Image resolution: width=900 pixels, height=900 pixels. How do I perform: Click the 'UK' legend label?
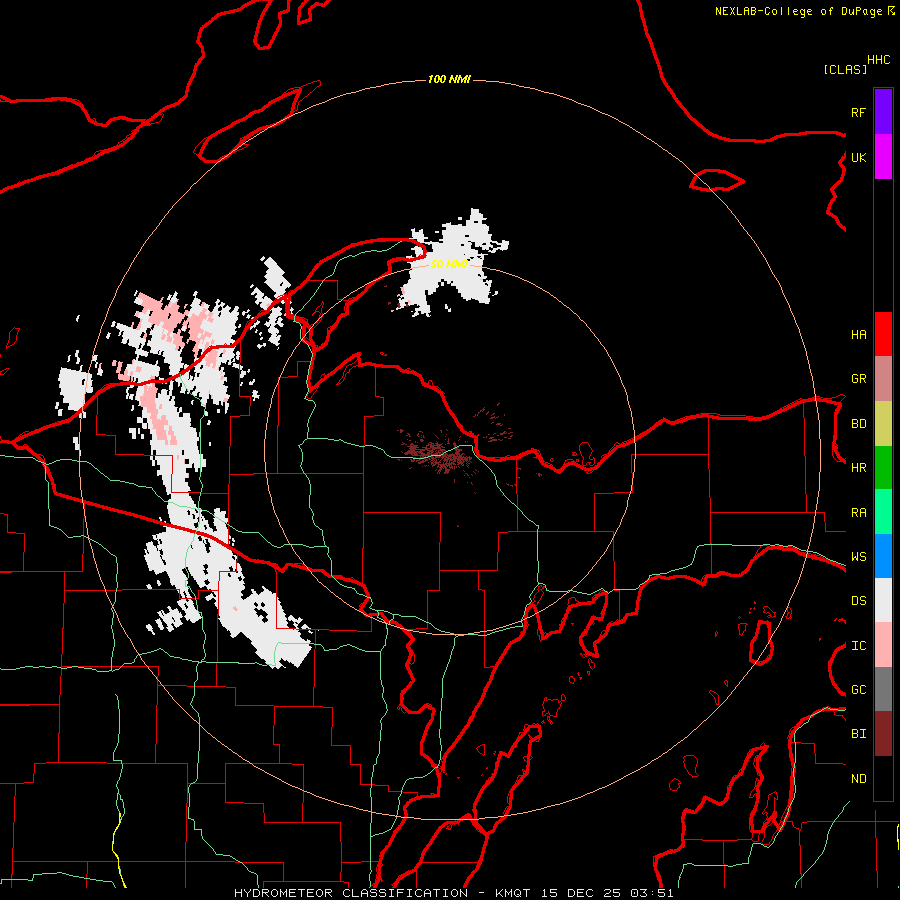(858, 157)
